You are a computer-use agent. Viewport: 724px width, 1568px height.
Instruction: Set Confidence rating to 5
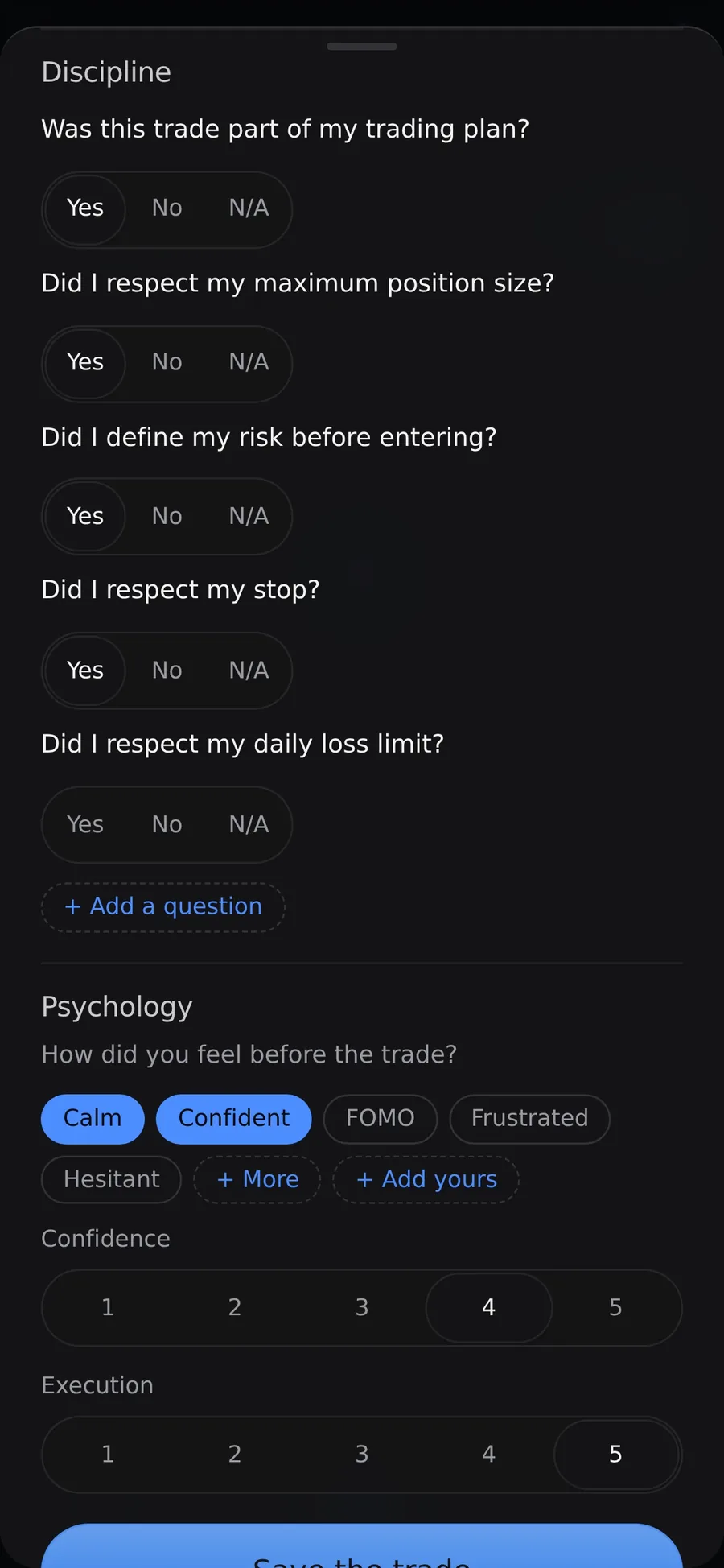[x=615, y=1308]
